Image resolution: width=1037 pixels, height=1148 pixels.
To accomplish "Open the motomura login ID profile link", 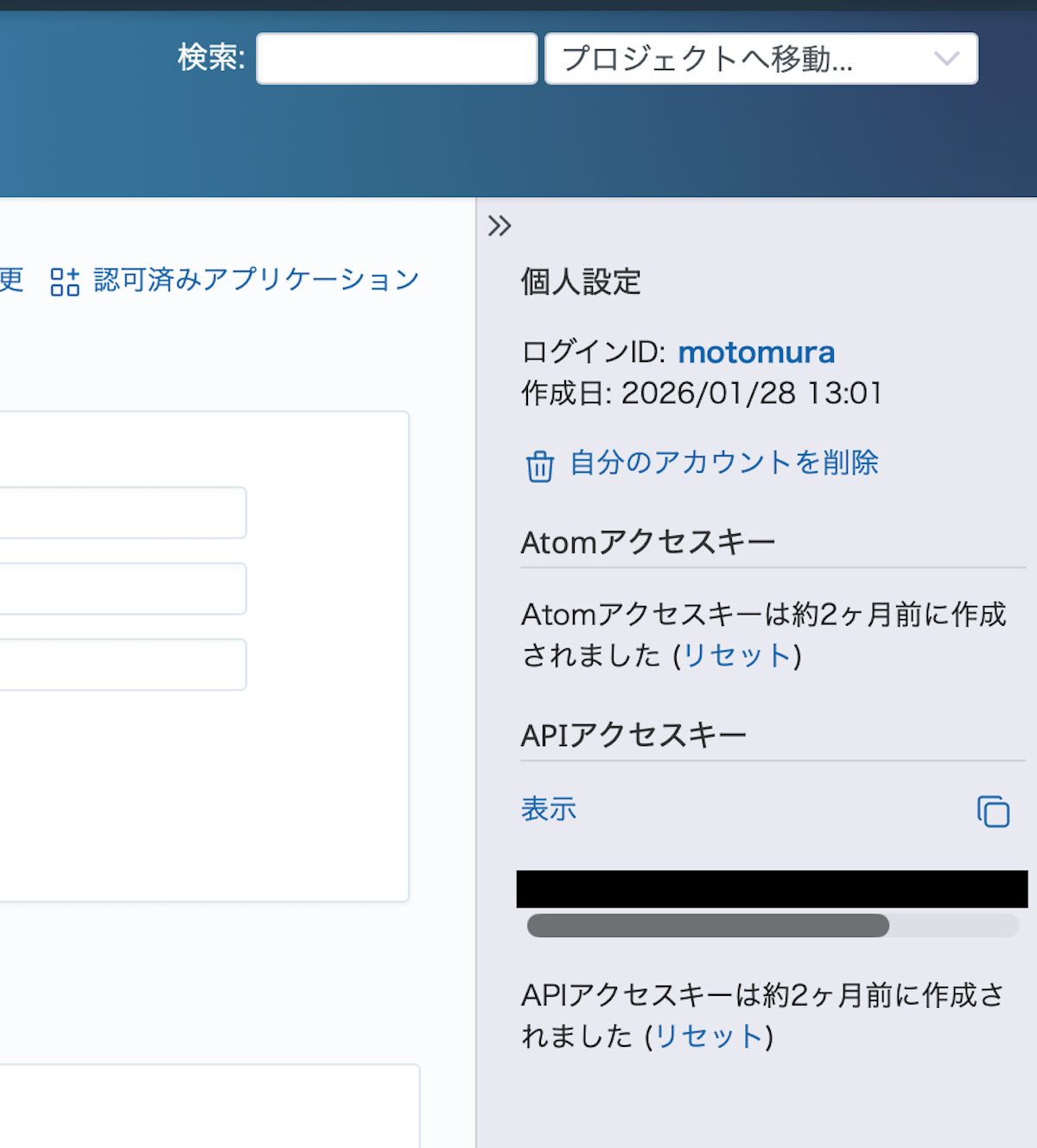I will 756,353.
